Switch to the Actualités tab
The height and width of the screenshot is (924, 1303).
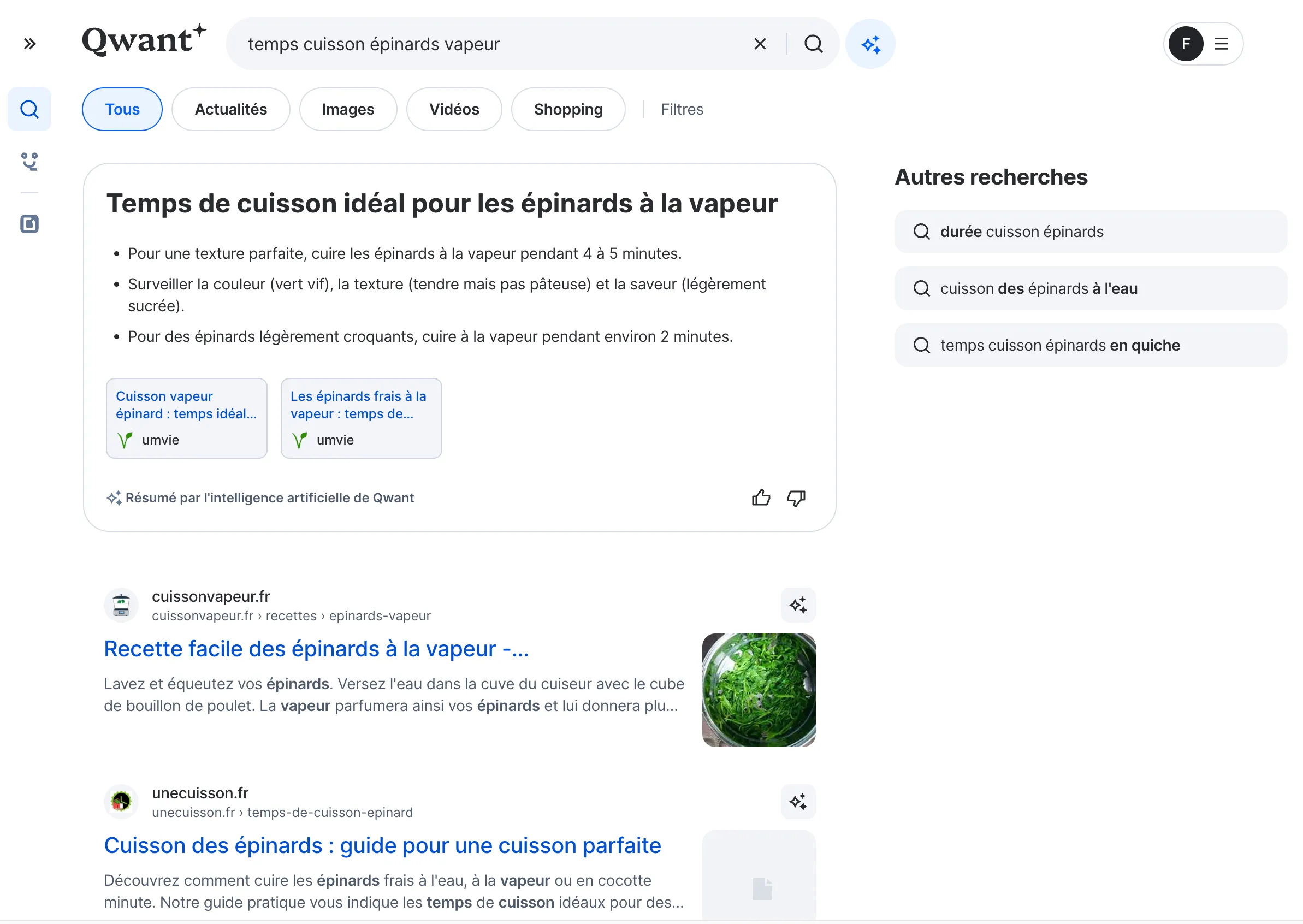[230, 109]
